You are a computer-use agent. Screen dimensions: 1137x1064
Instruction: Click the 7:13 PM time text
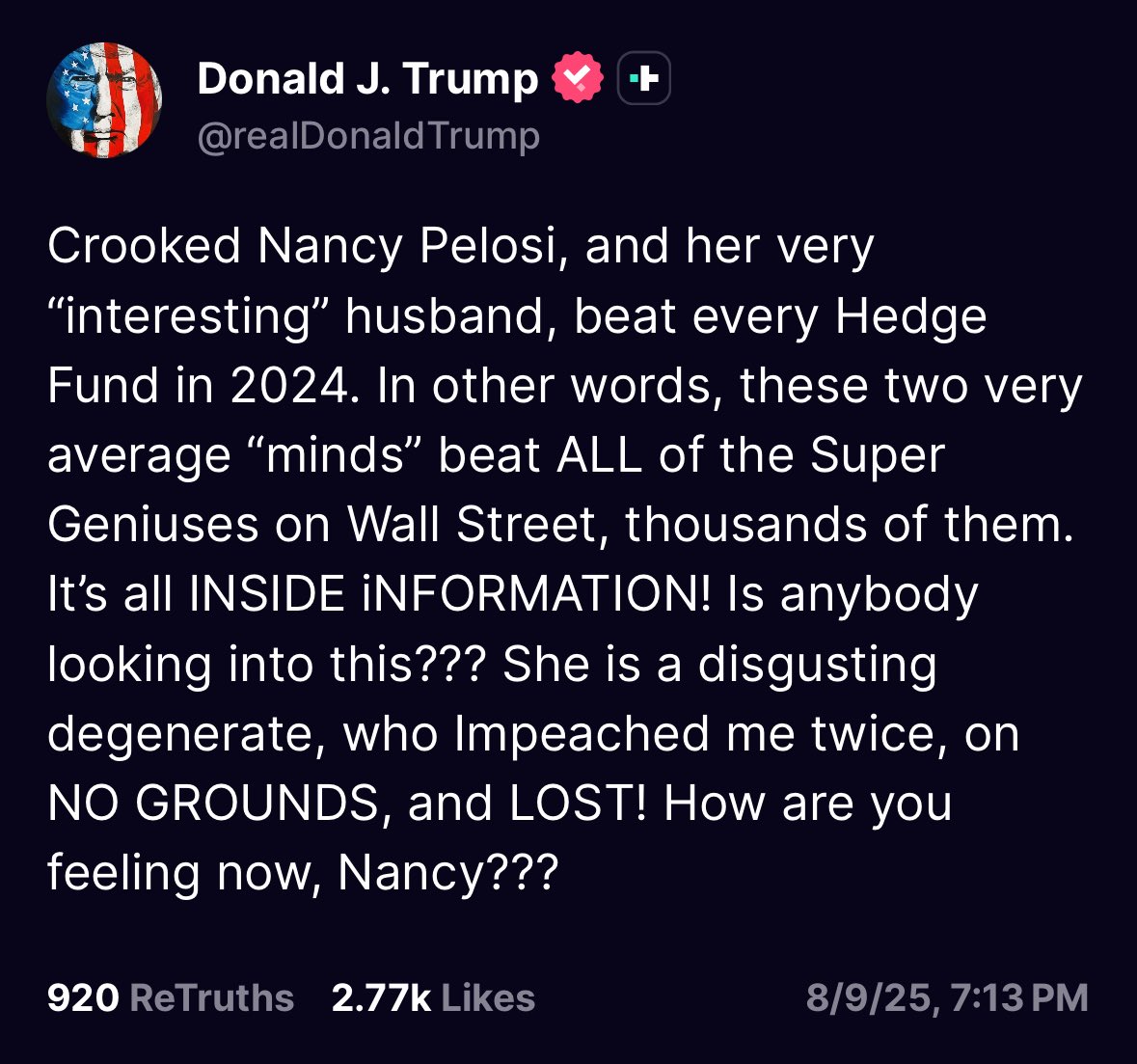click(1019, 998)
